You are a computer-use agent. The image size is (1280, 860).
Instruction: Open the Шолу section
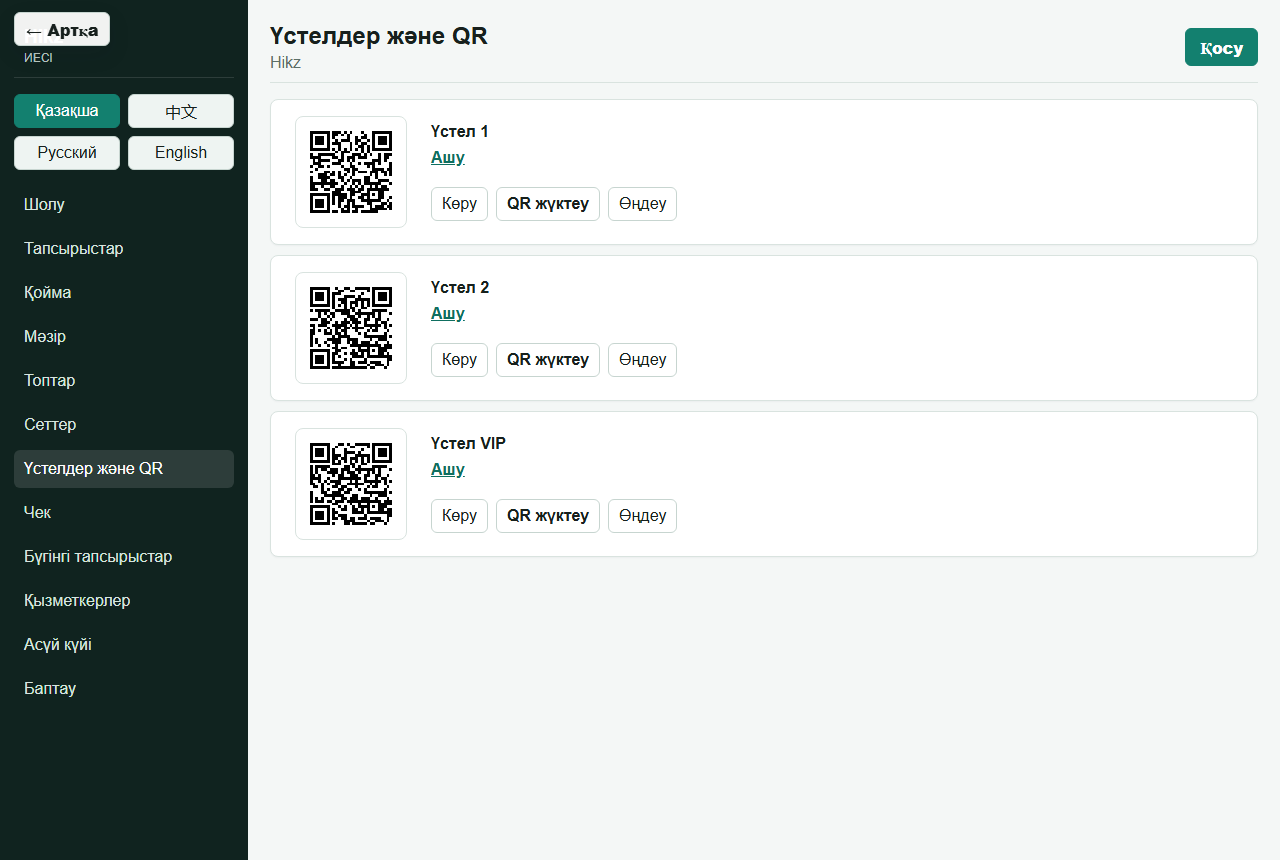click(124, 205)
